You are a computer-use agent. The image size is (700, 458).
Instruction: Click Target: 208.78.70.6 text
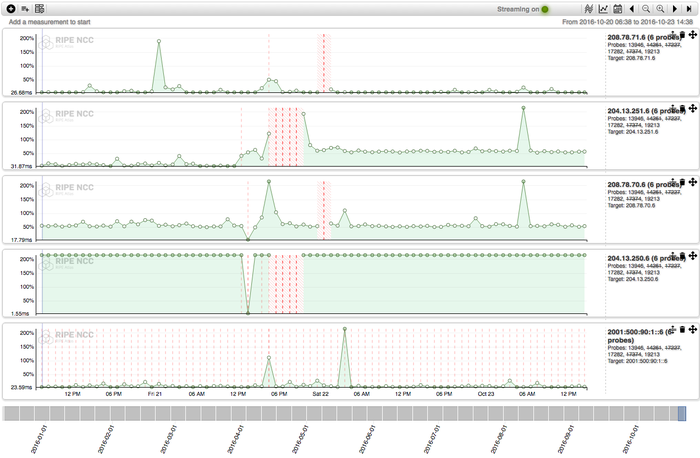click(x=631, y=205)
